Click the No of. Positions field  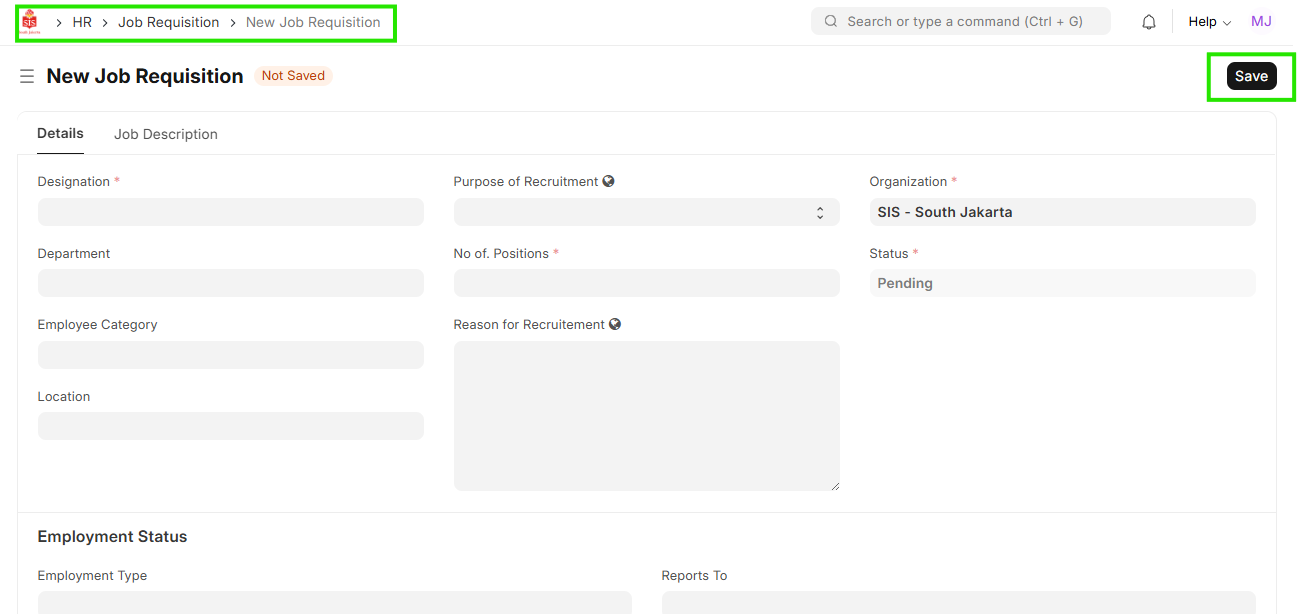tap(646, 283)
